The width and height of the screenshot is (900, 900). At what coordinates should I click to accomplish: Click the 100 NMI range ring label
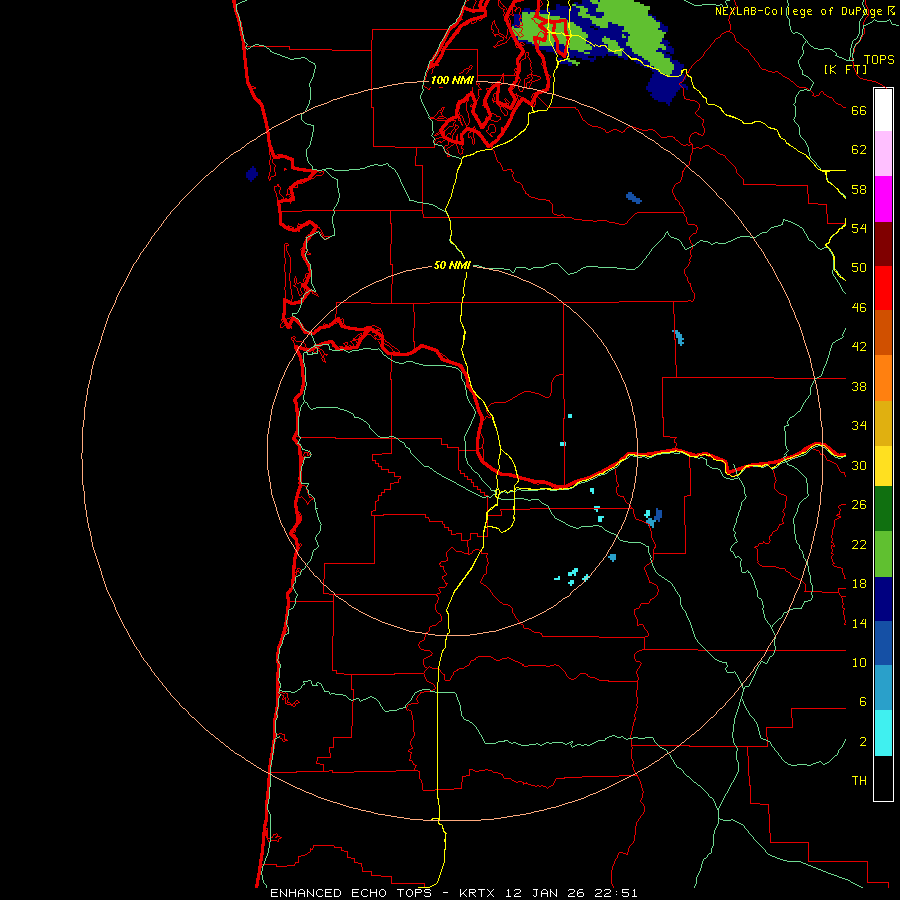pos(452,80)
